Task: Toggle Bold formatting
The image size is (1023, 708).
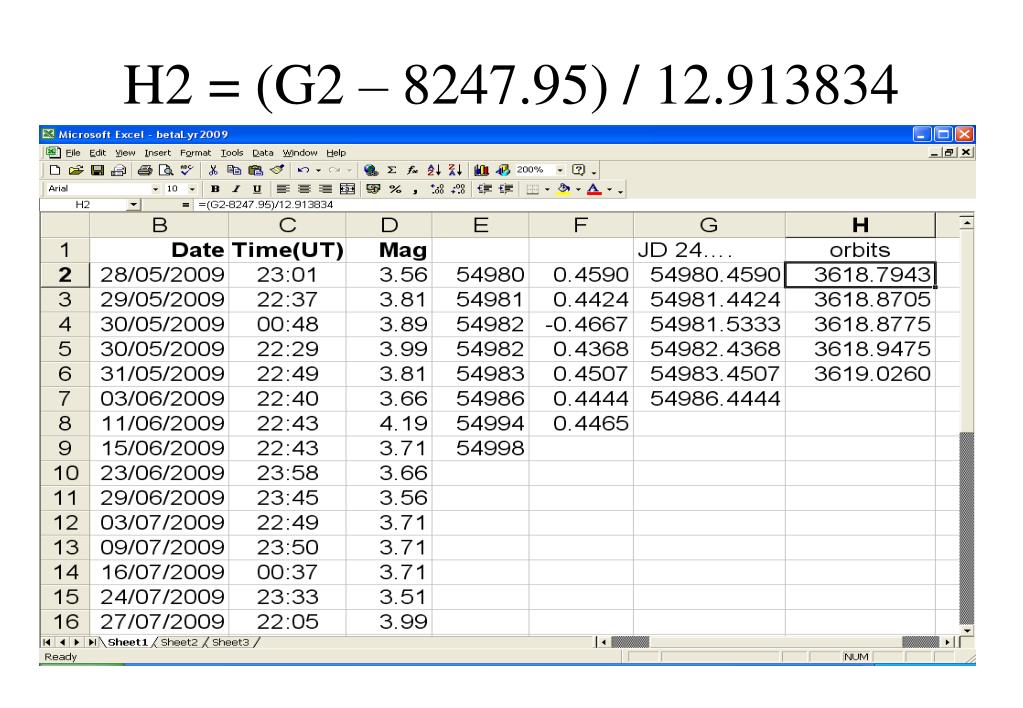Action: pyautogui.click(x=215, y=189)
